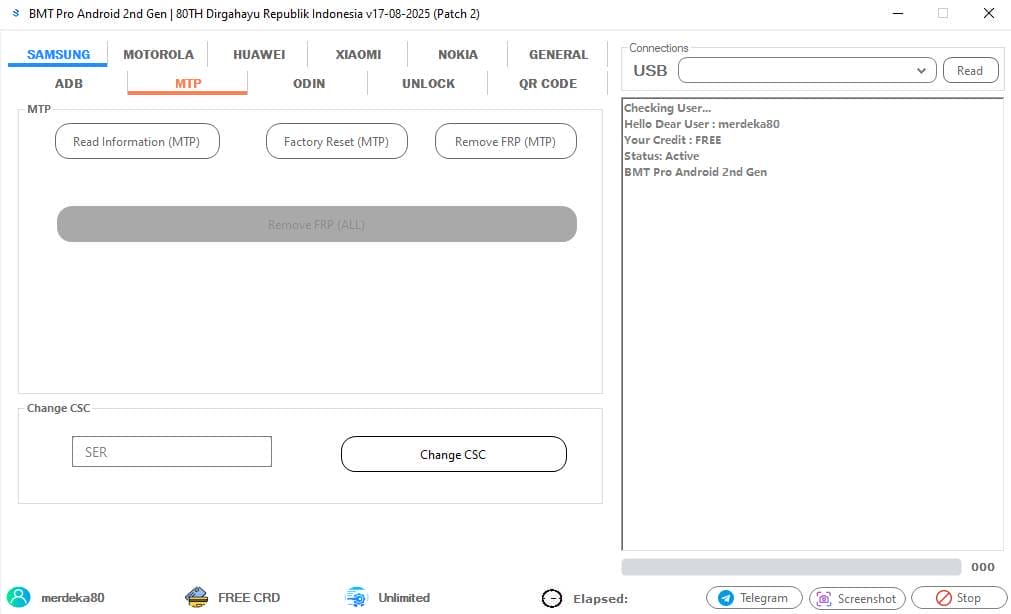
Task: Open the QR CODE section
Action: tap(546, 83)
